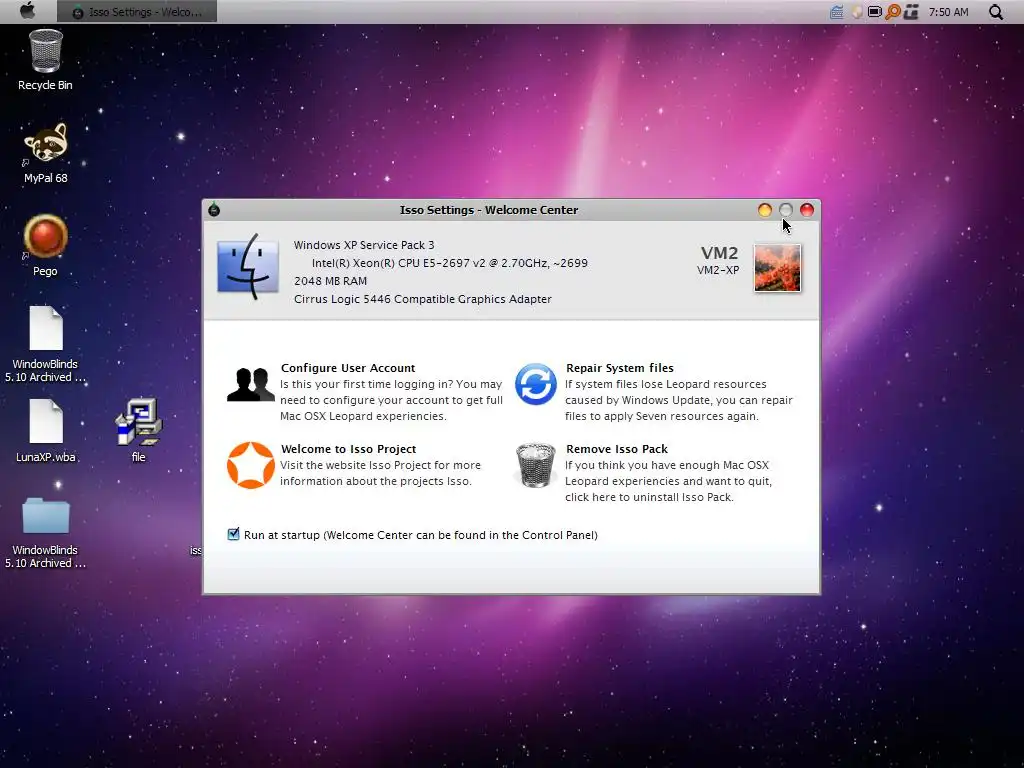Click the shield tray icon
Image resolution: width=1024 pixels, height=768 pixels.
coord(857,12)
